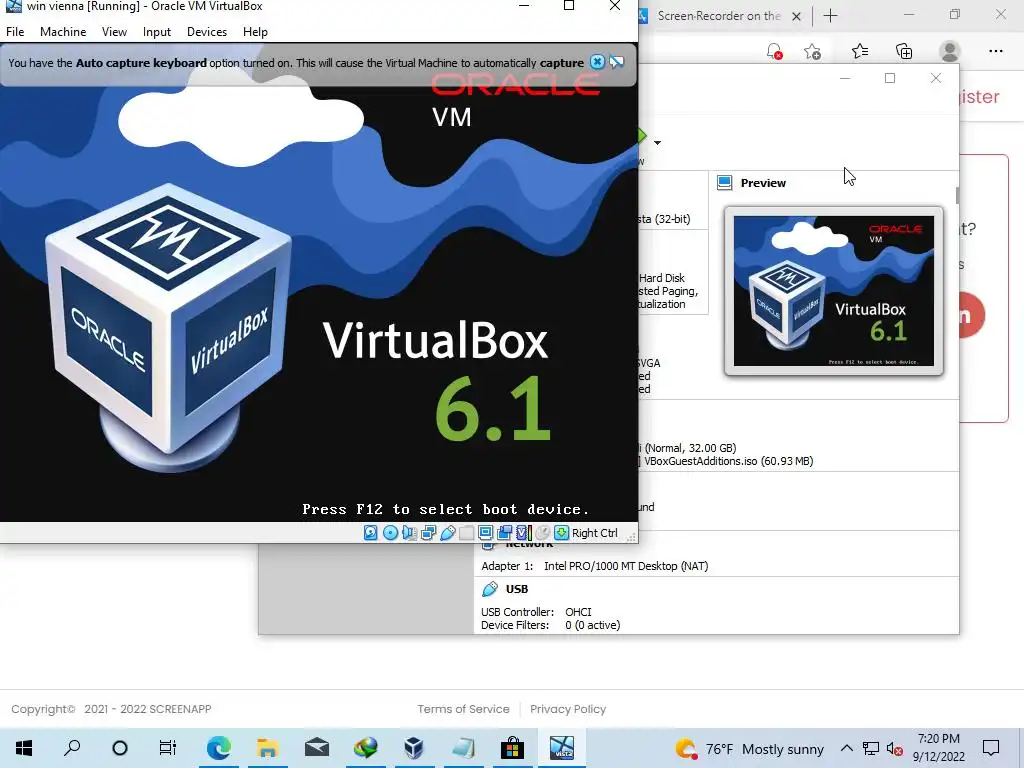Open the File menu of the VM window
This screenshot has height=768, width=1024.
(x=15, y=31)
